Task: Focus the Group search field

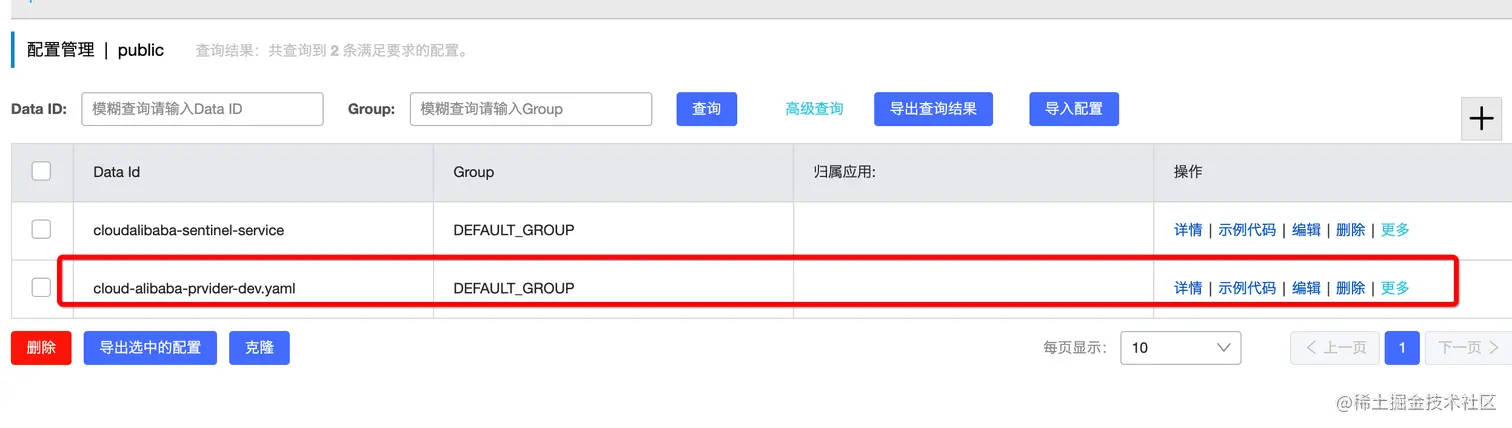Action: 531,109
